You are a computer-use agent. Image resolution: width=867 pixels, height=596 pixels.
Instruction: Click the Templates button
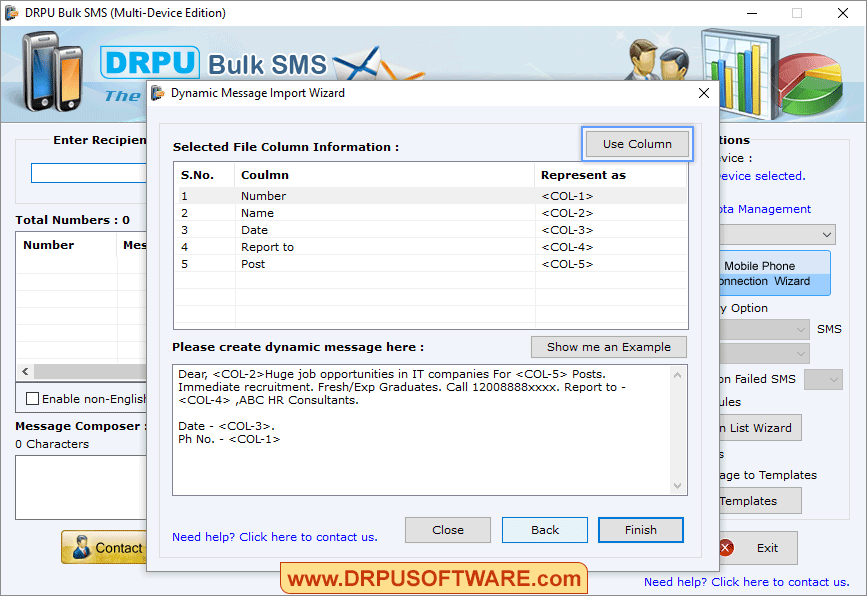coord(760,501)
